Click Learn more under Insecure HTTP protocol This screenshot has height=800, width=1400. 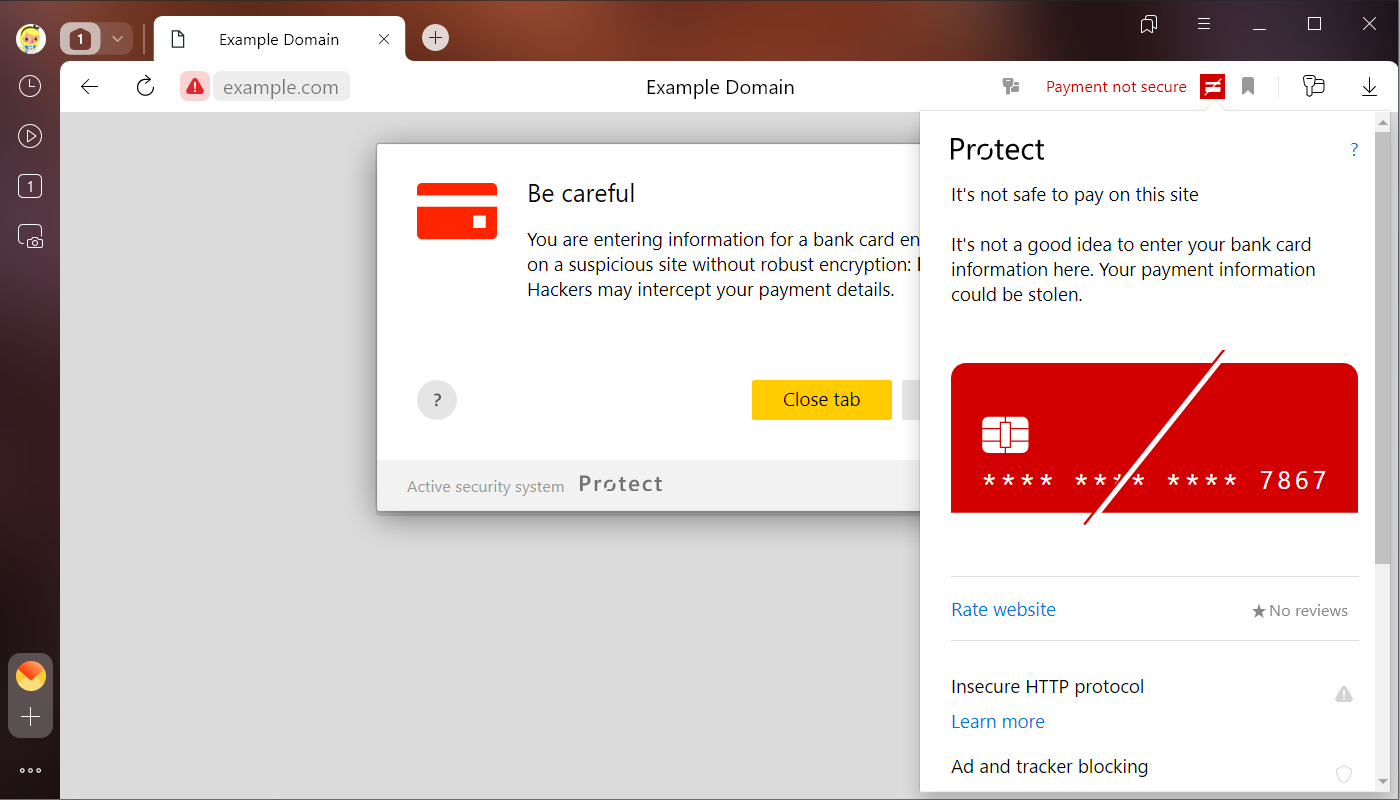coord(997,722)
